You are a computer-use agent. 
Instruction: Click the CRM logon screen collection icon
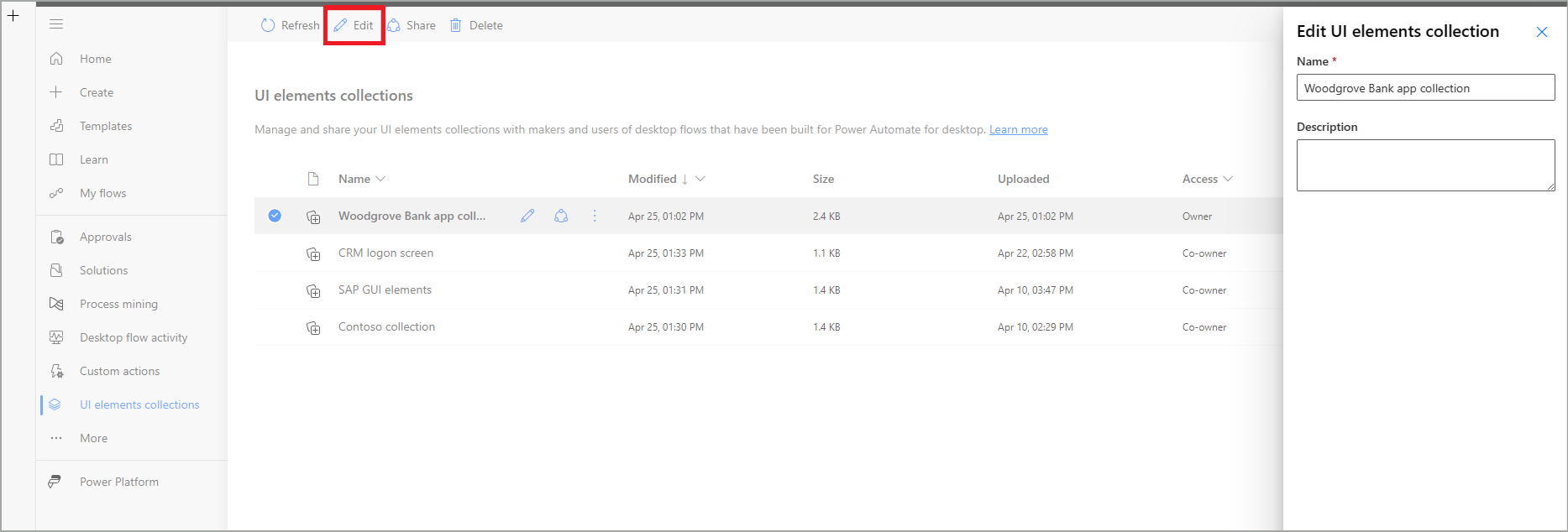click(x=313, y=253)
